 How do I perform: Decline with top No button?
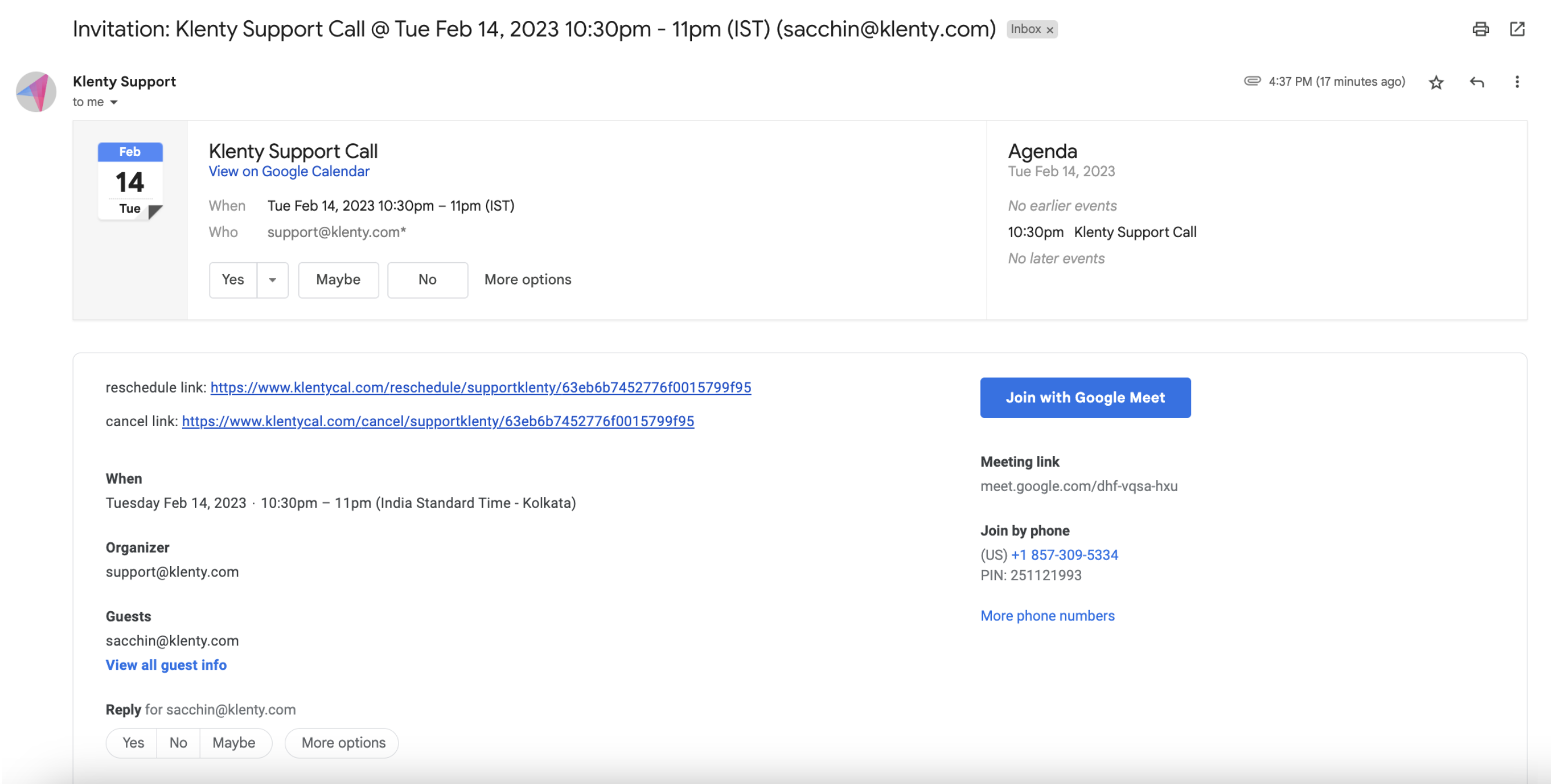(x=427, y=280)
